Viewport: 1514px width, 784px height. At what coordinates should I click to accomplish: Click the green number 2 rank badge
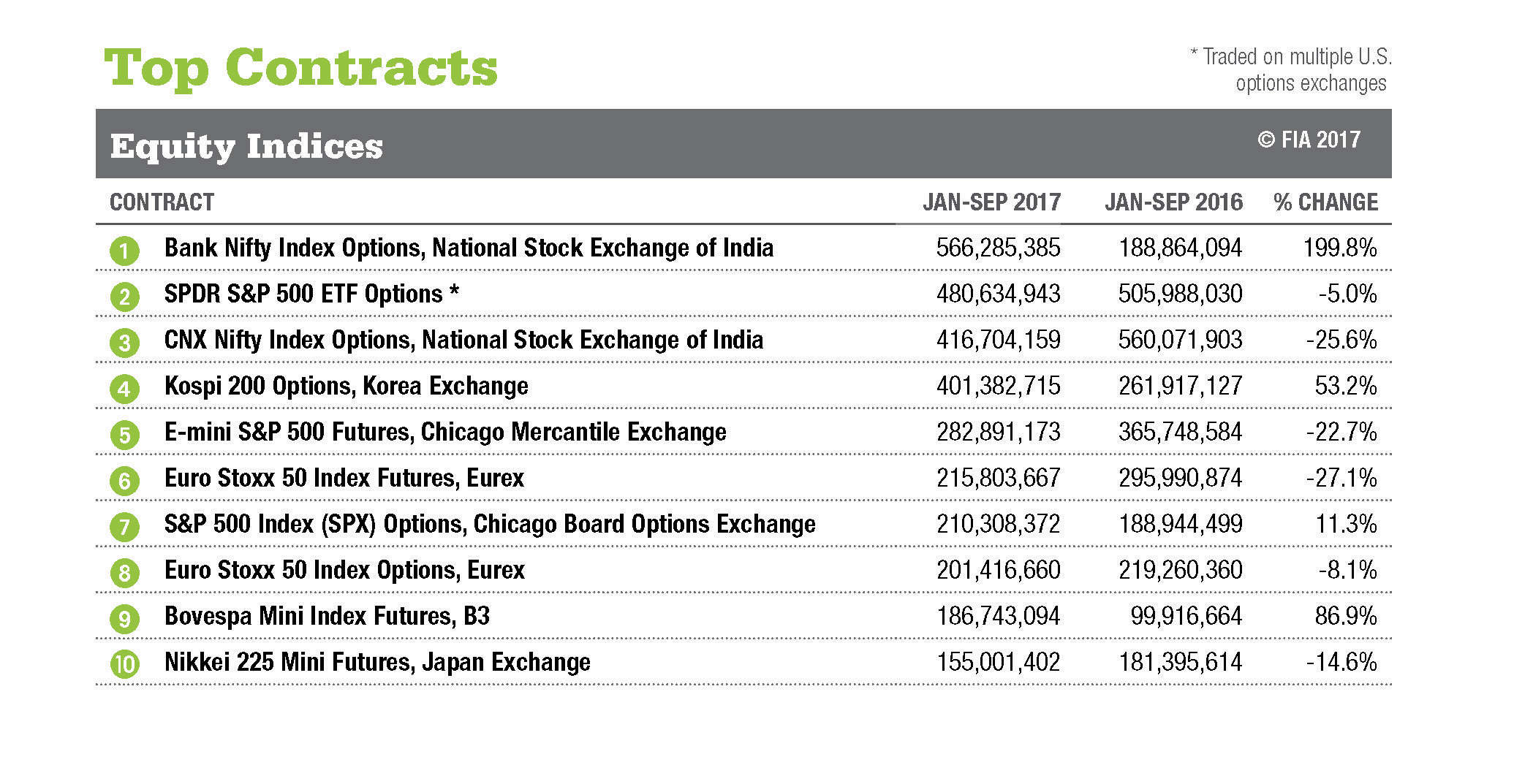tap(124, 297)
